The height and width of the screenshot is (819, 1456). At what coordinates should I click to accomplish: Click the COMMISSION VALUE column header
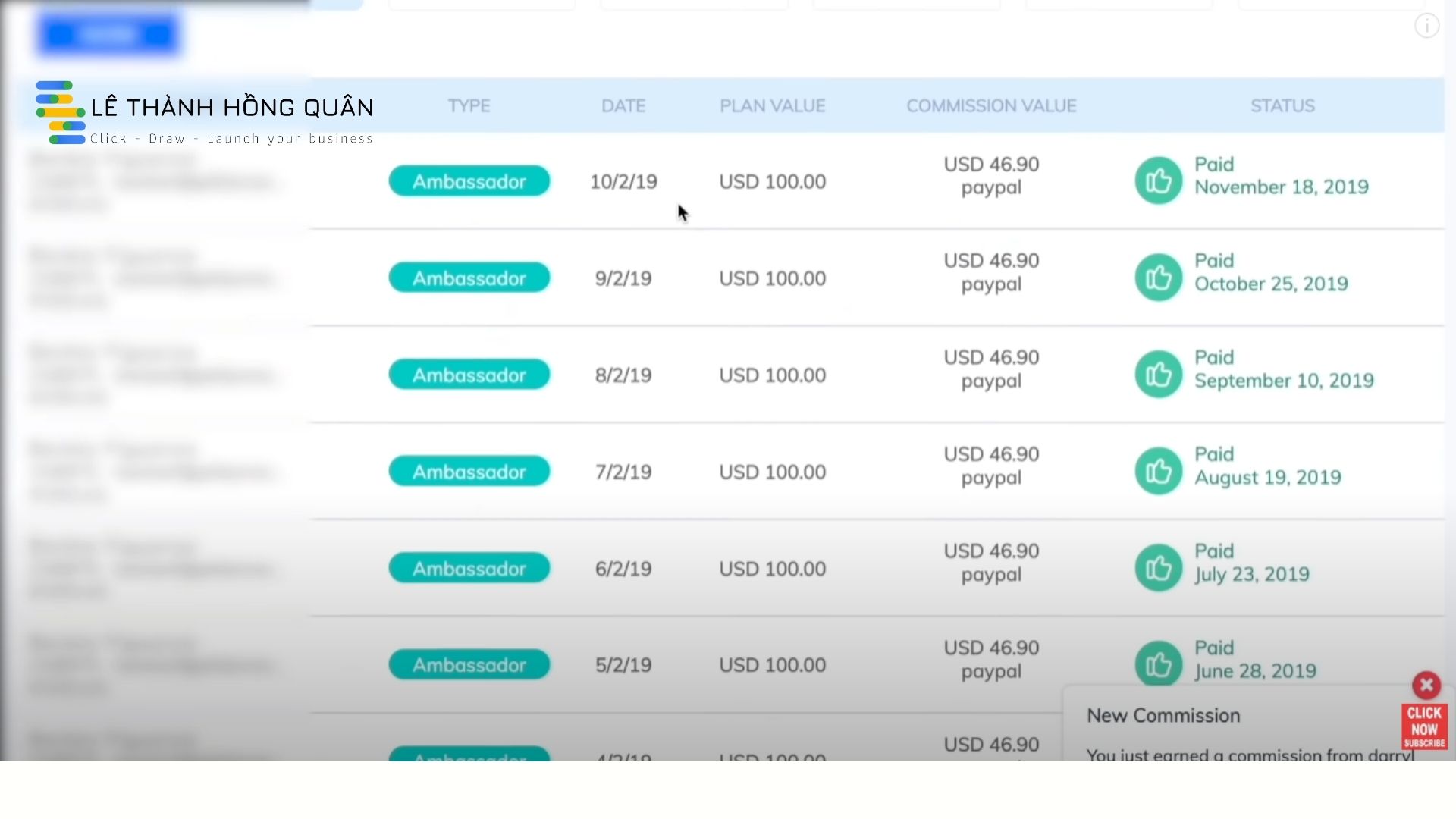(x=991, y=106)
